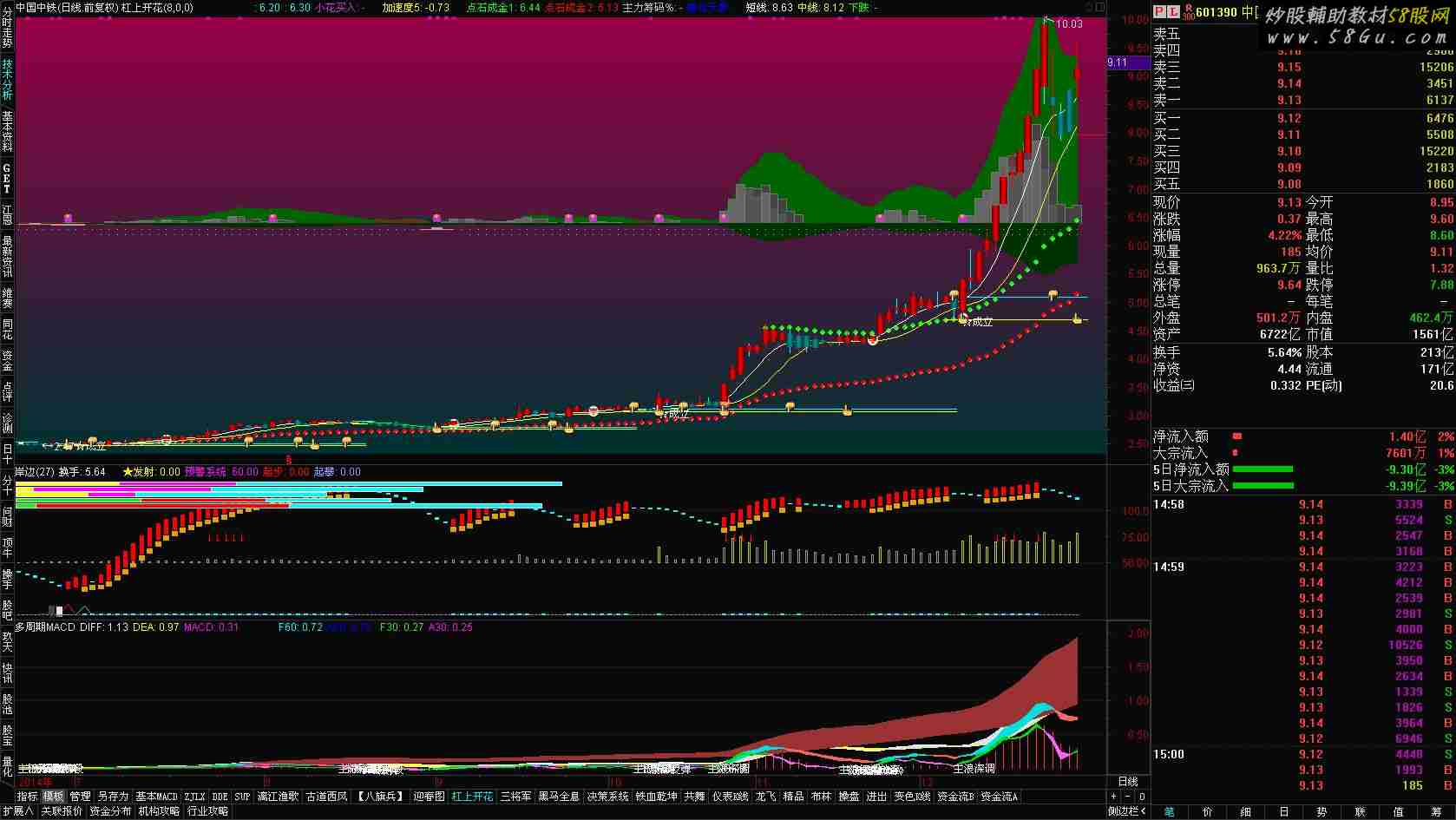
Task: Select the 杠上开花 template tab
Action: 472,796
